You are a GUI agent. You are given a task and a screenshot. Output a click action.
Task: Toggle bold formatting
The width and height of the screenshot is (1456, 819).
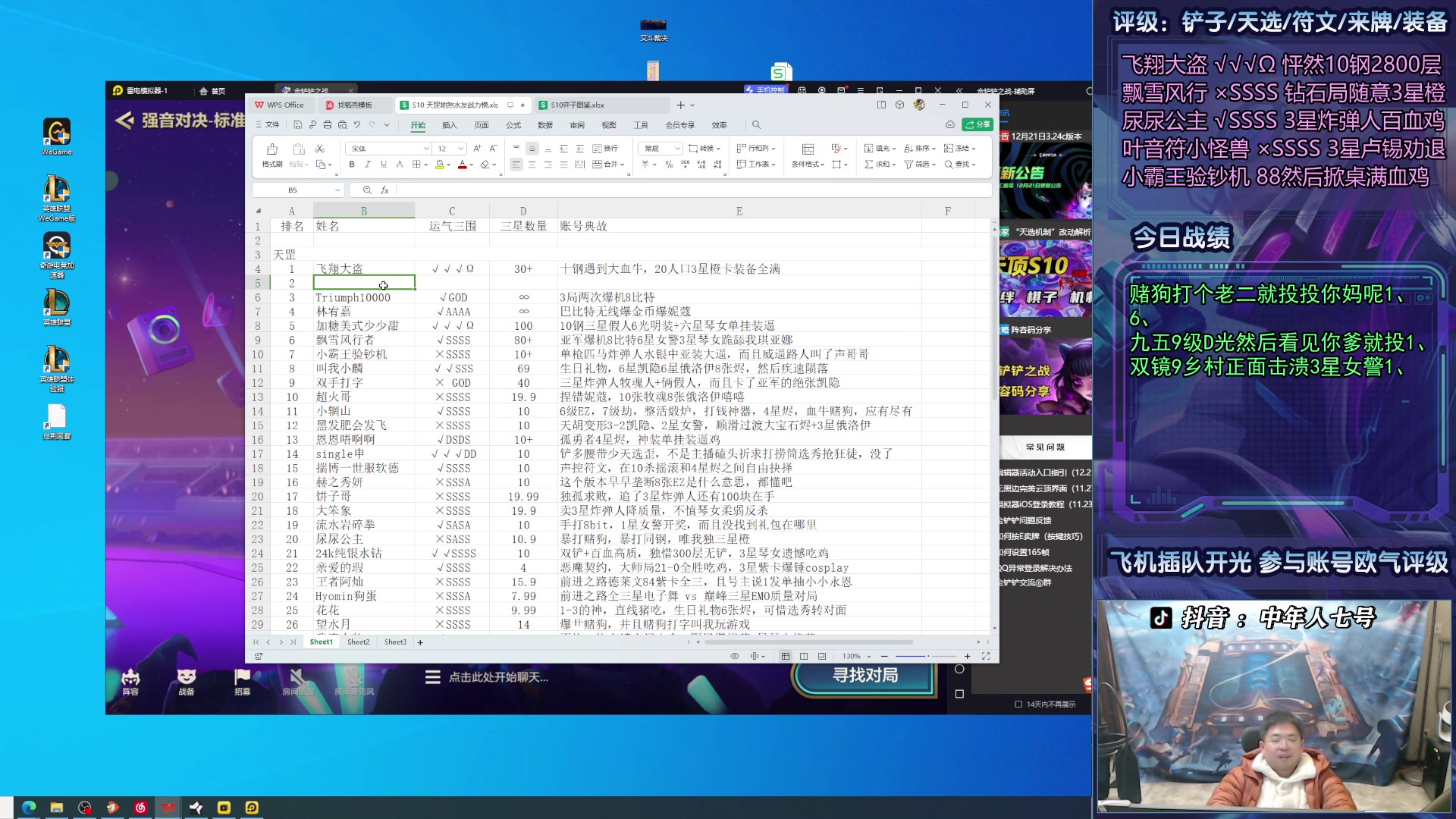(351, 165)
